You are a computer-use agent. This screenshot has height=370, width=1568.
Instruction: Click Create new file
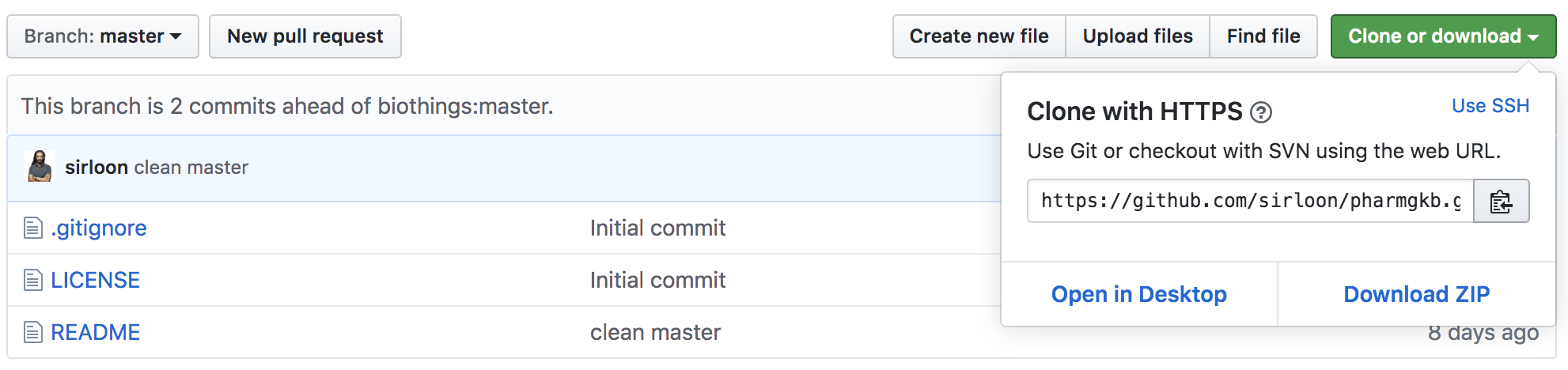[x=979, y=36]
